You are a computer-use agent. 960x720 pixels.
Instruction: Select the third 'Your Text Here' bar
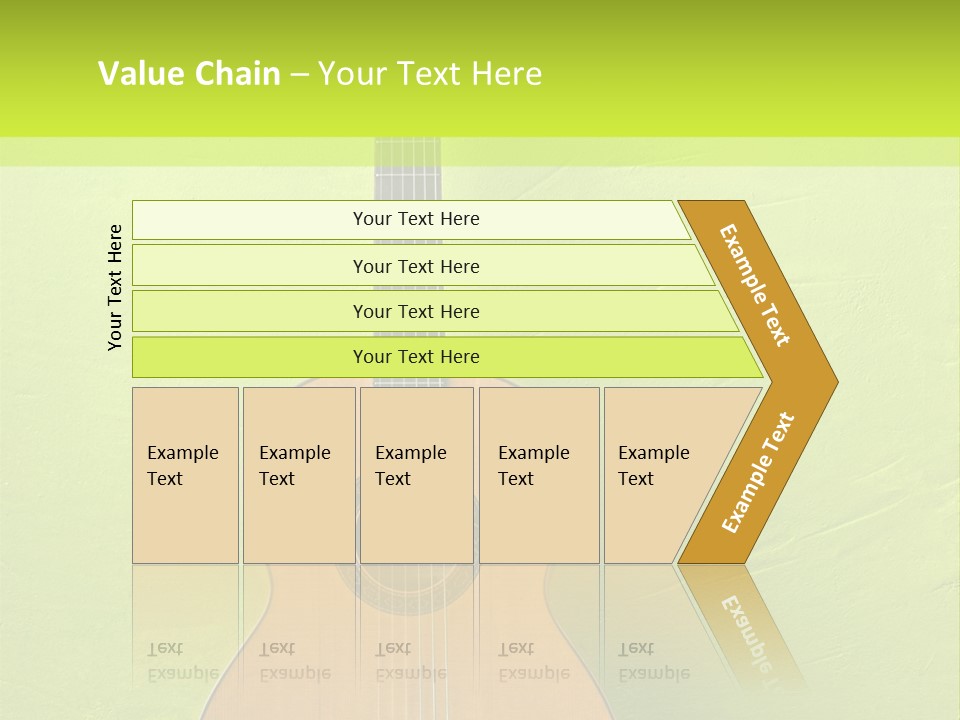point(435,311)
